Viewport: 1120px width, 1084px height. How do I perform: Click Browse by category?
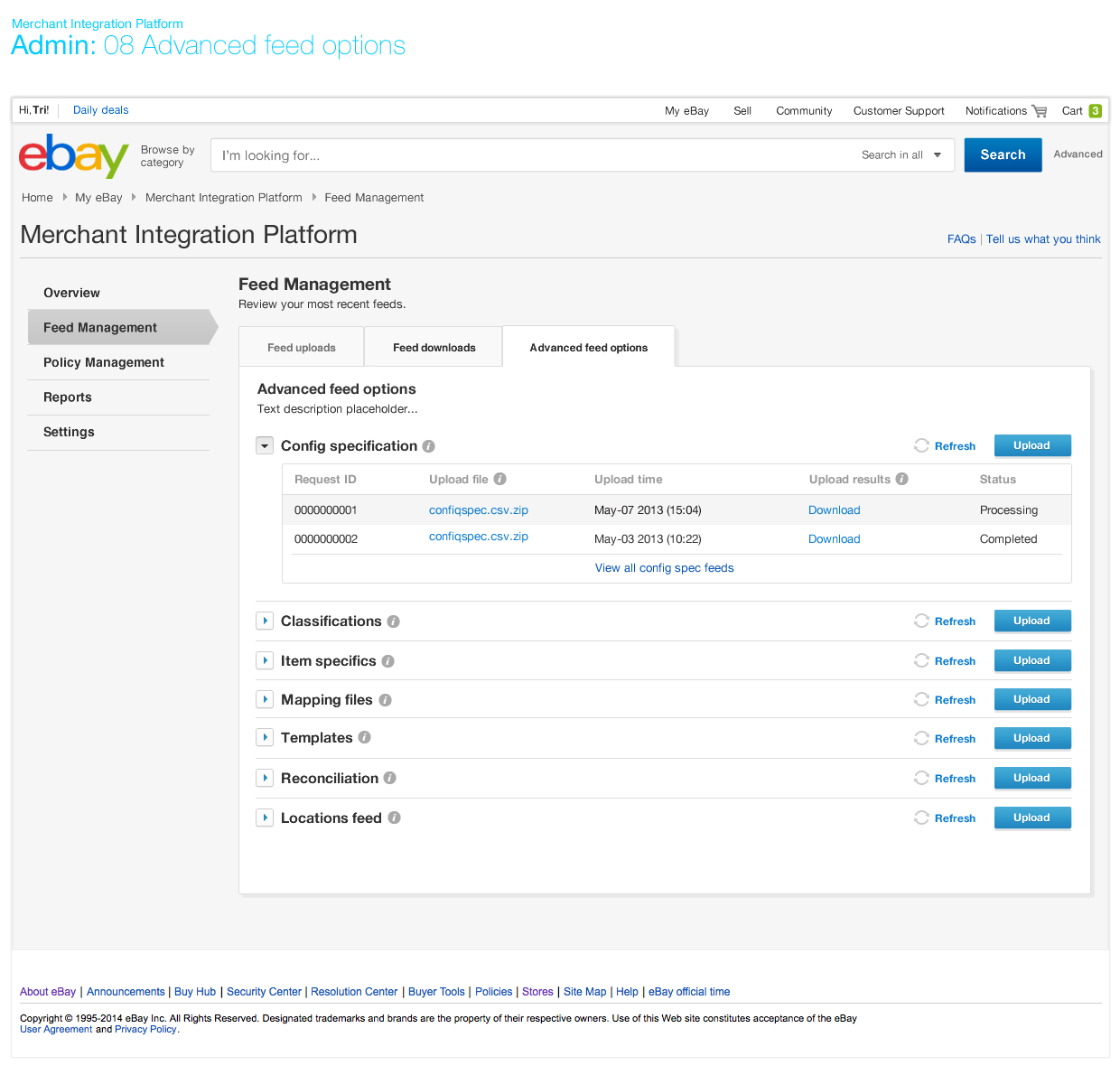click(168, 156)
